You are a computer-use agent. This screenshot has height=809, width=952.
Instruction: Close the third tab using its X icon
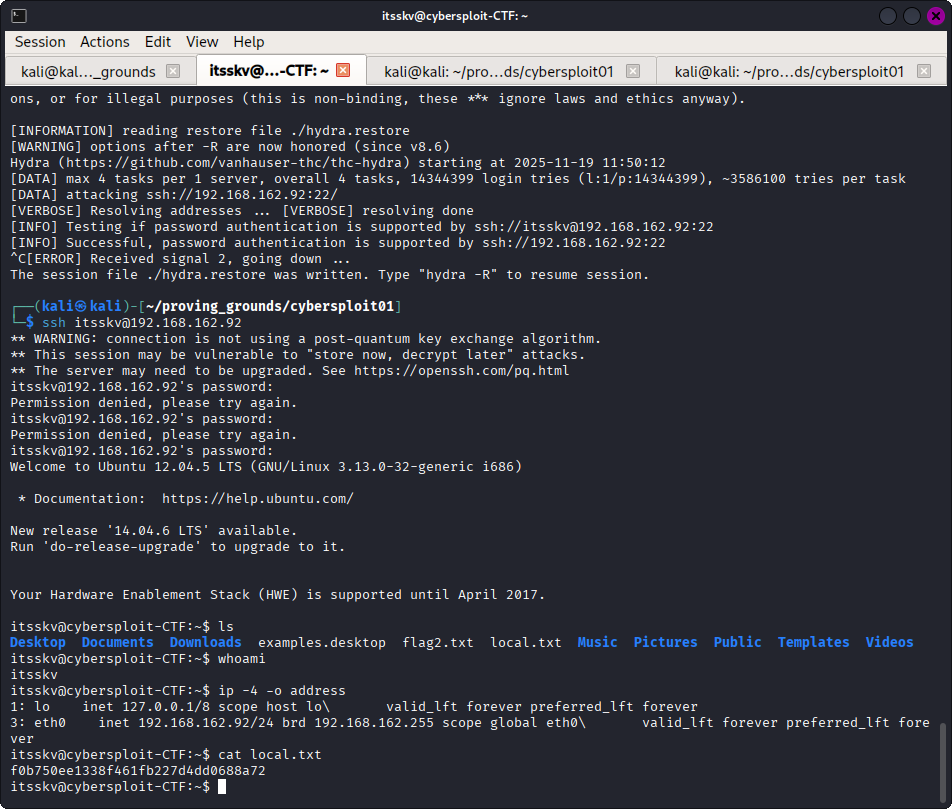[x=633, y=71]
